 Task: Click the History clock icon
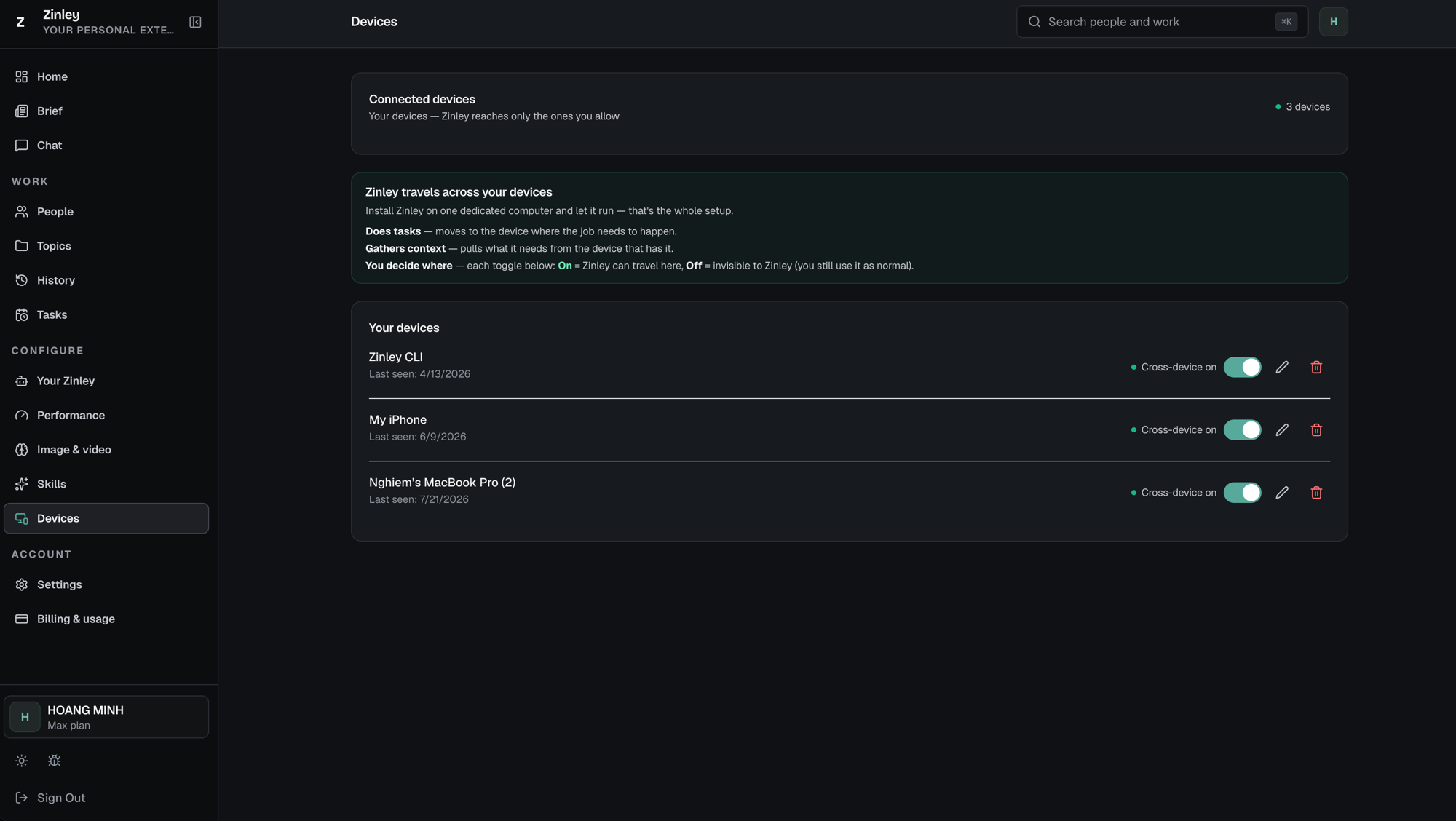(x=22, y=280)
